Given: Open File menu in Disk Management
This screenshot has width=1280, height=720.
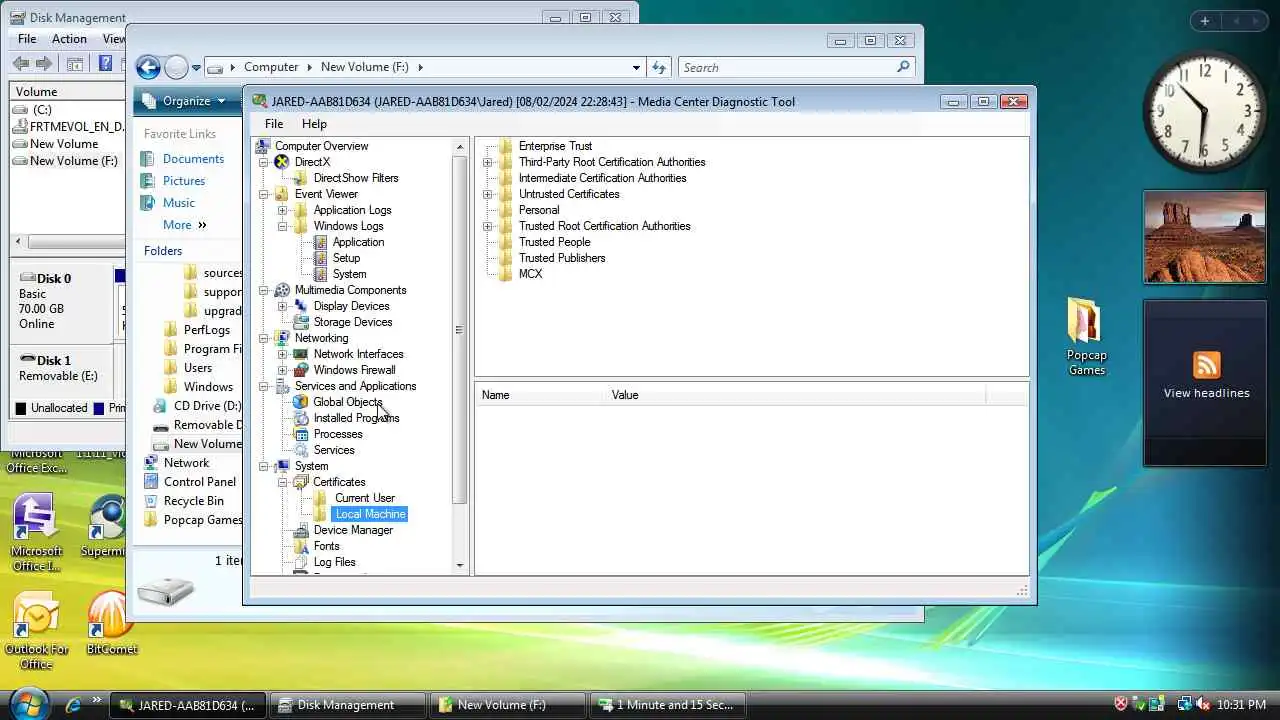Looking at the screenshot, I should pos(27,39).
